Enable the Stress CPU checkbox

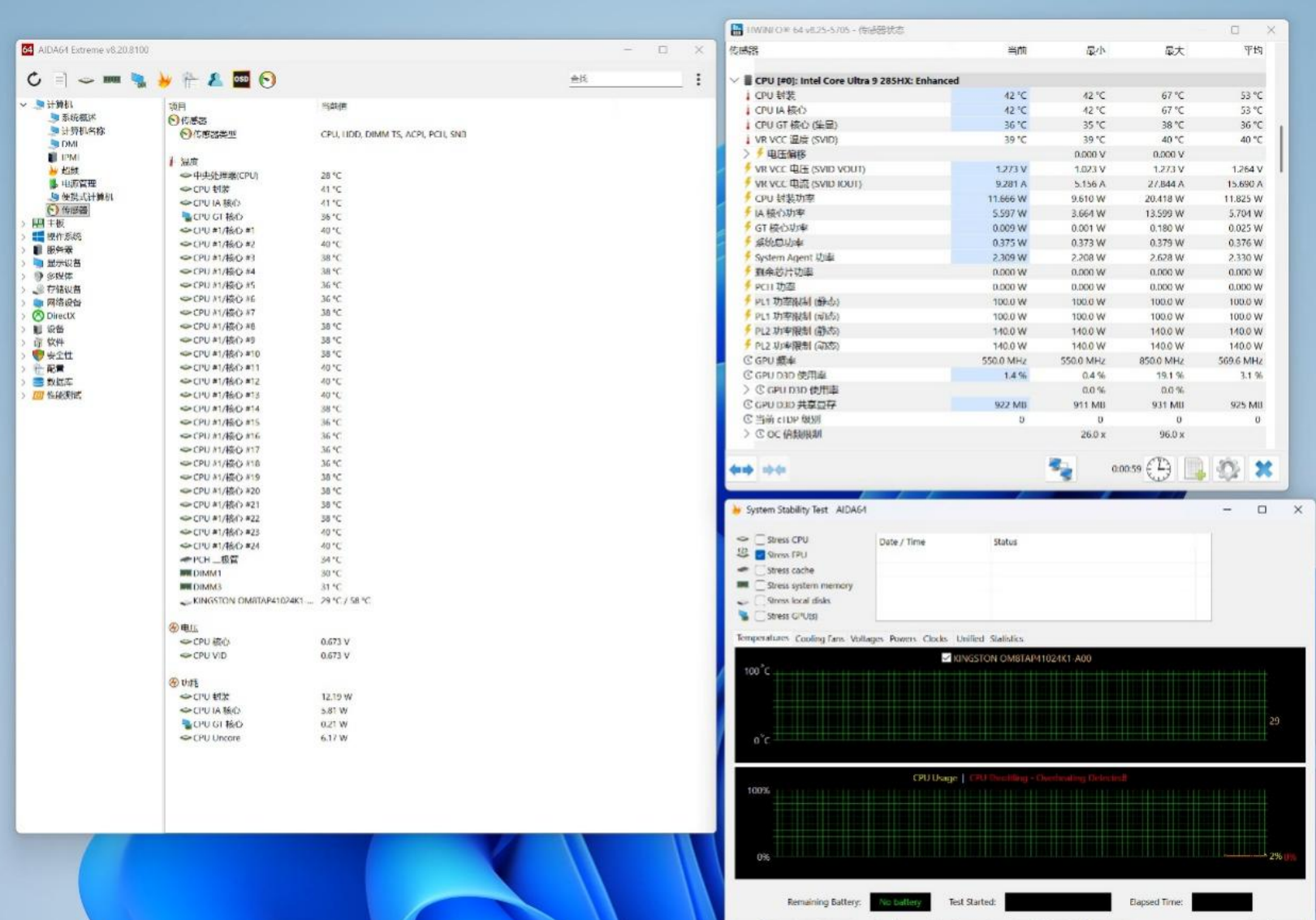tap(761, 539)
